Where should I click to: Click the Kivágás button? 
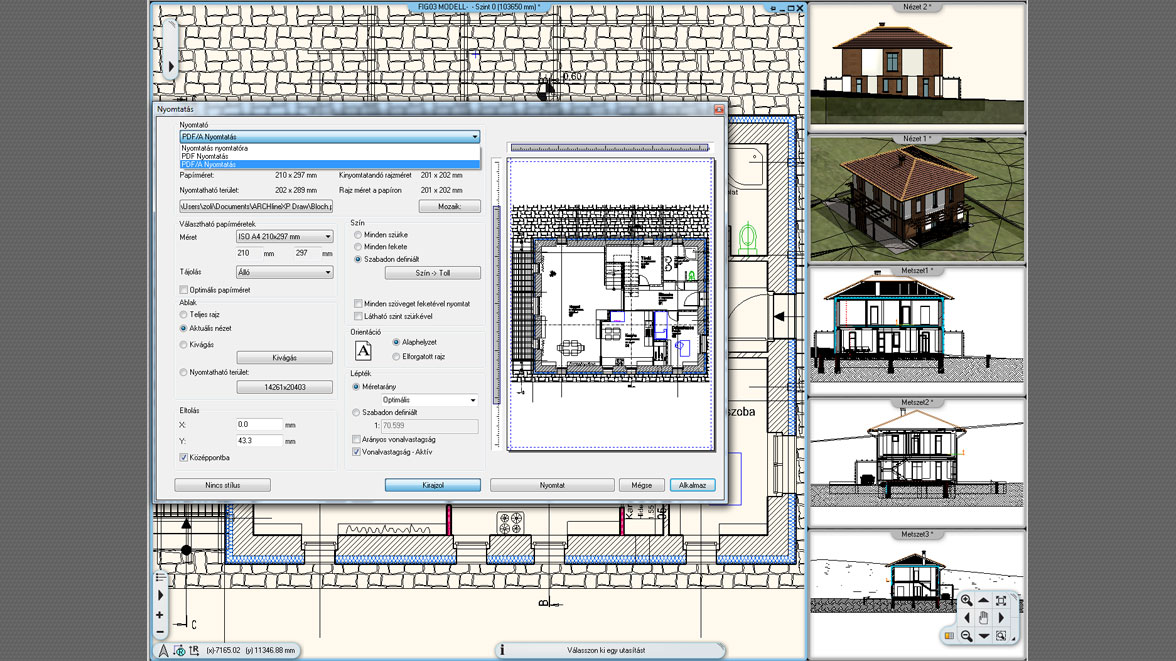click(x=284, y=358)
